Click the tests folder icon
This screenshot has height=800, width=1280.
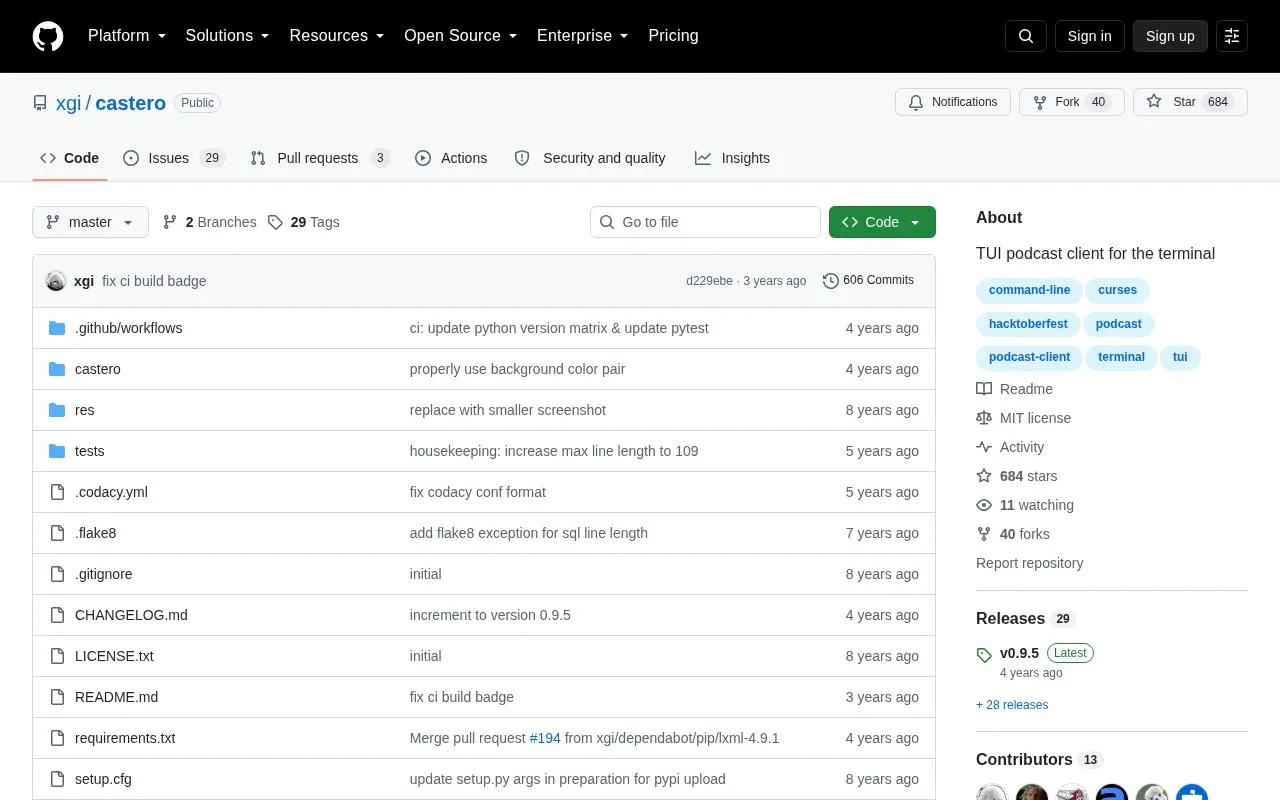pyautogui.click(x=57, y=451)
